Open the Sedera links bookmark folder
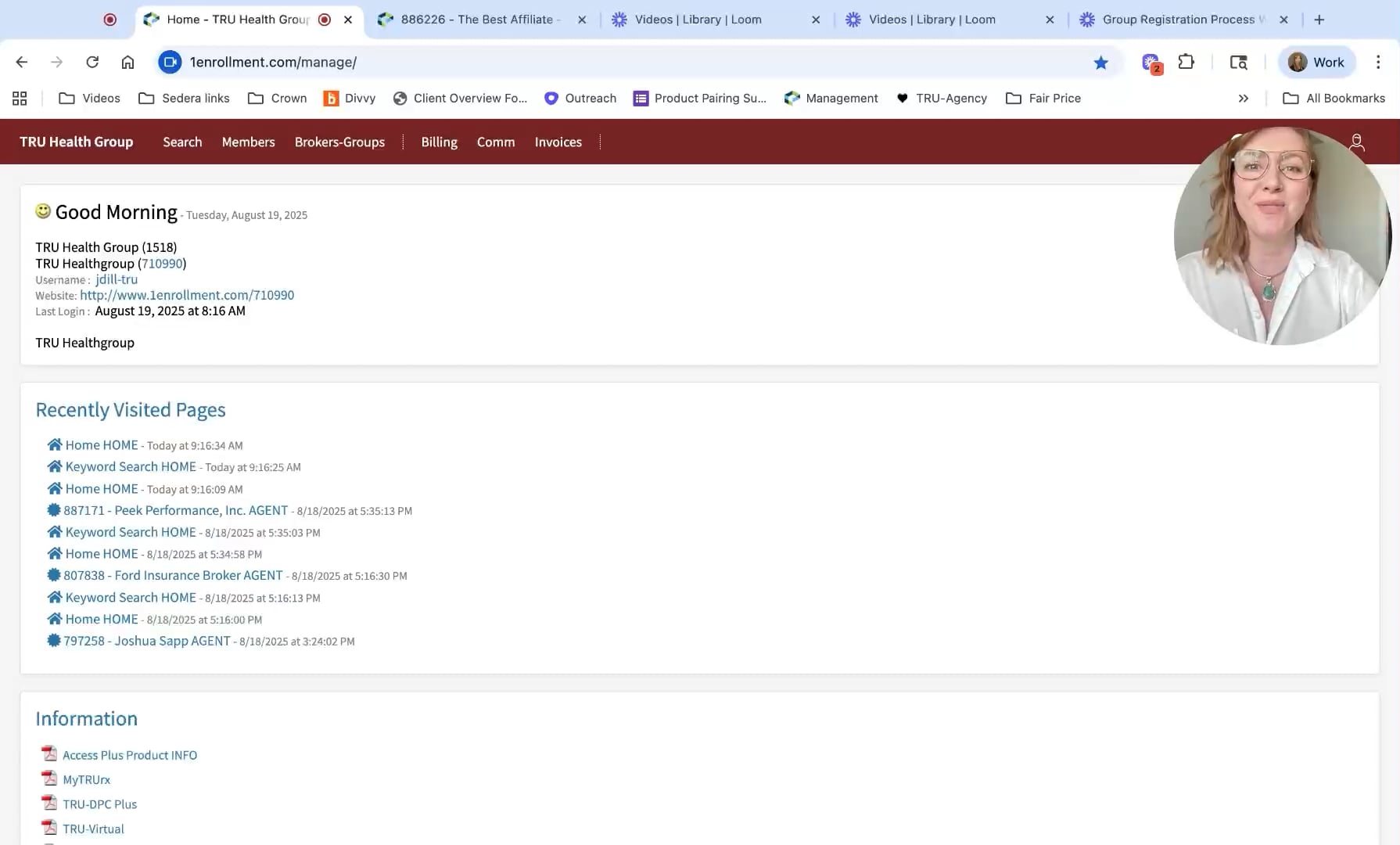This screenshot has height=845, width=1400. (184, 98)
